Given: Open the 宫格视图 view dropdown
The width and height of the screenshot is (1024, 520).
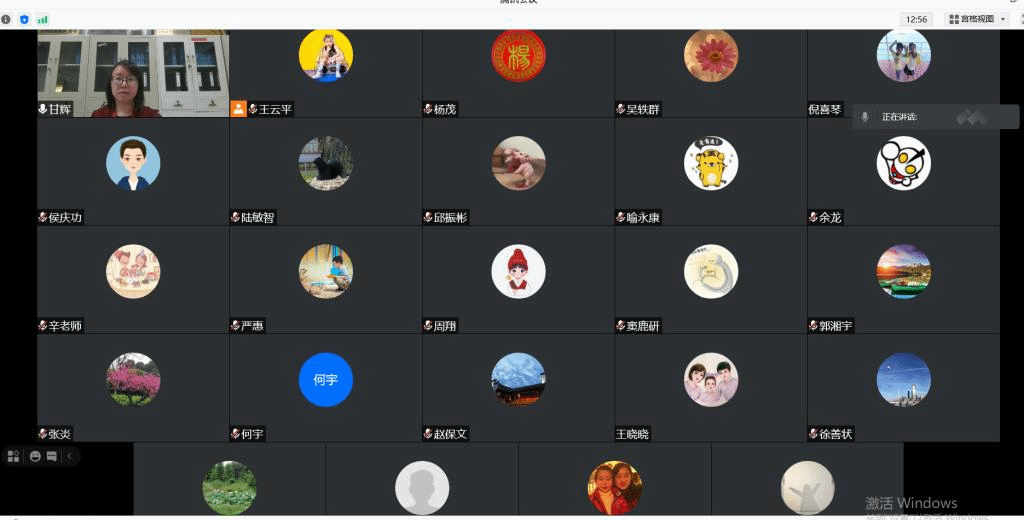Looking at the screenshot, I should [977, 19].
